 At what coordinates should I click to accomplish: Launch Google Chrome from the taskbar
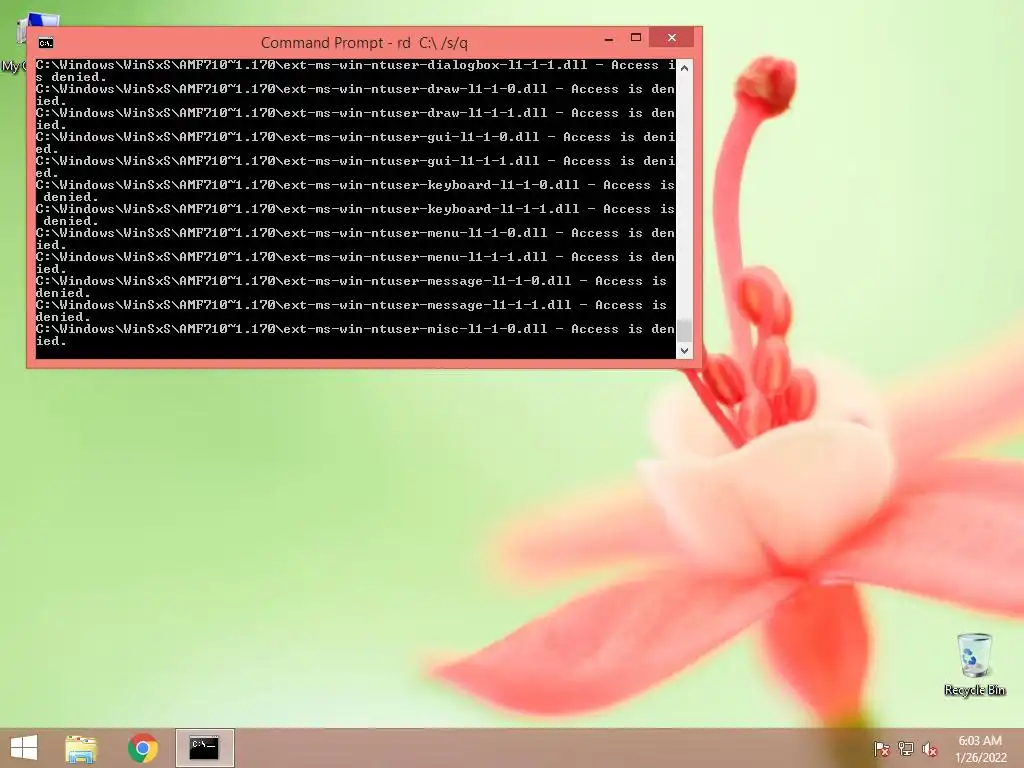143,748
